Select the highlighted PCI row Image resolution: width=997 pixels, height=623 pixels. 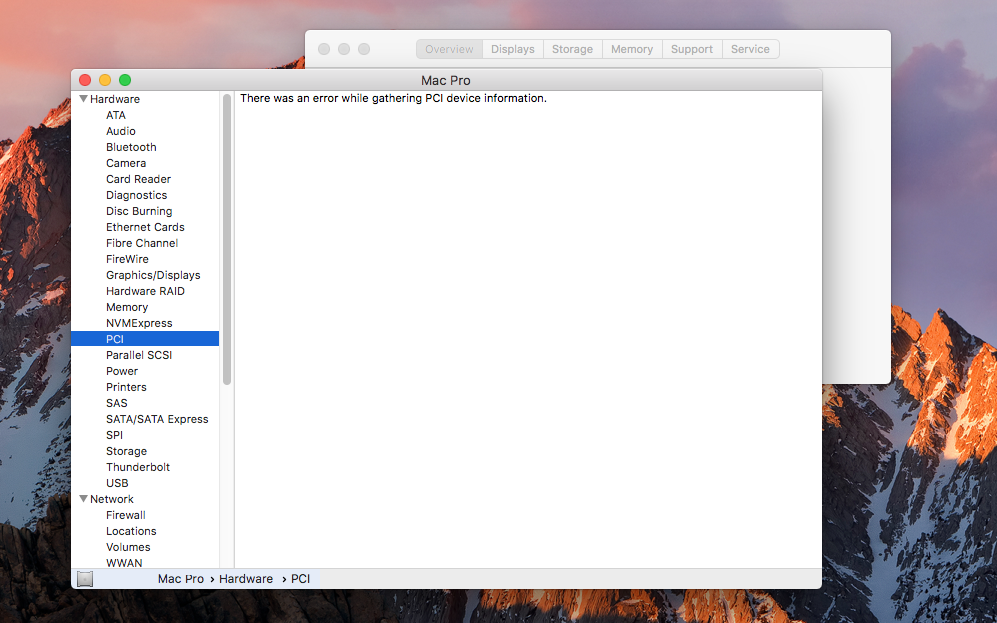145,339
